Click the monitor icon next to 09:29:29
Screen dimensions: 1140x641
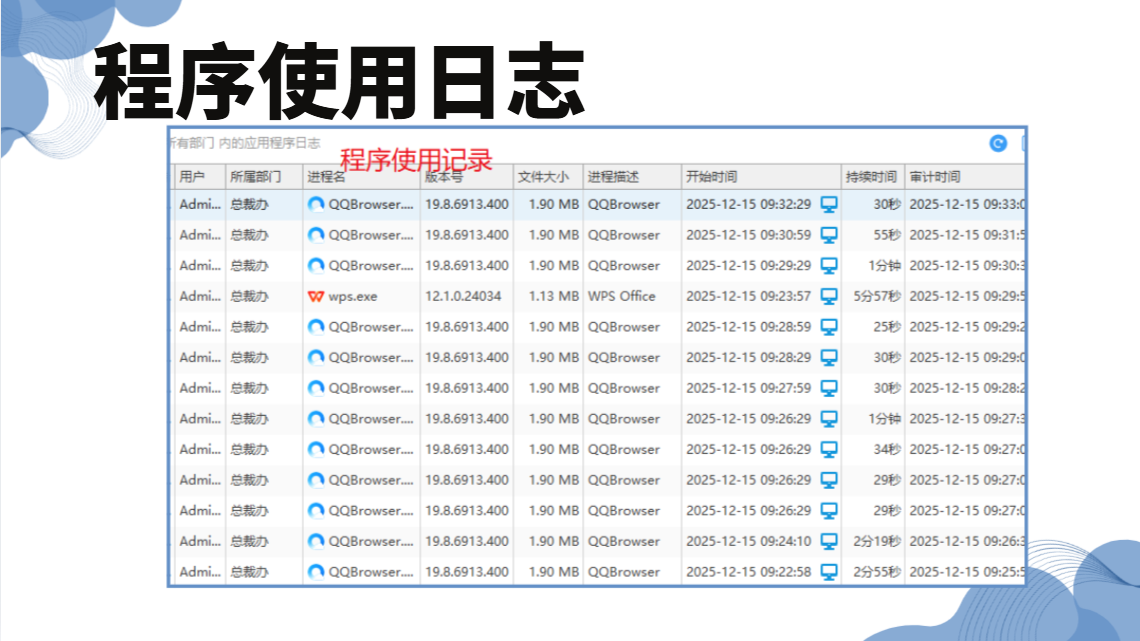pyautogui.click(x=829, y=266)
